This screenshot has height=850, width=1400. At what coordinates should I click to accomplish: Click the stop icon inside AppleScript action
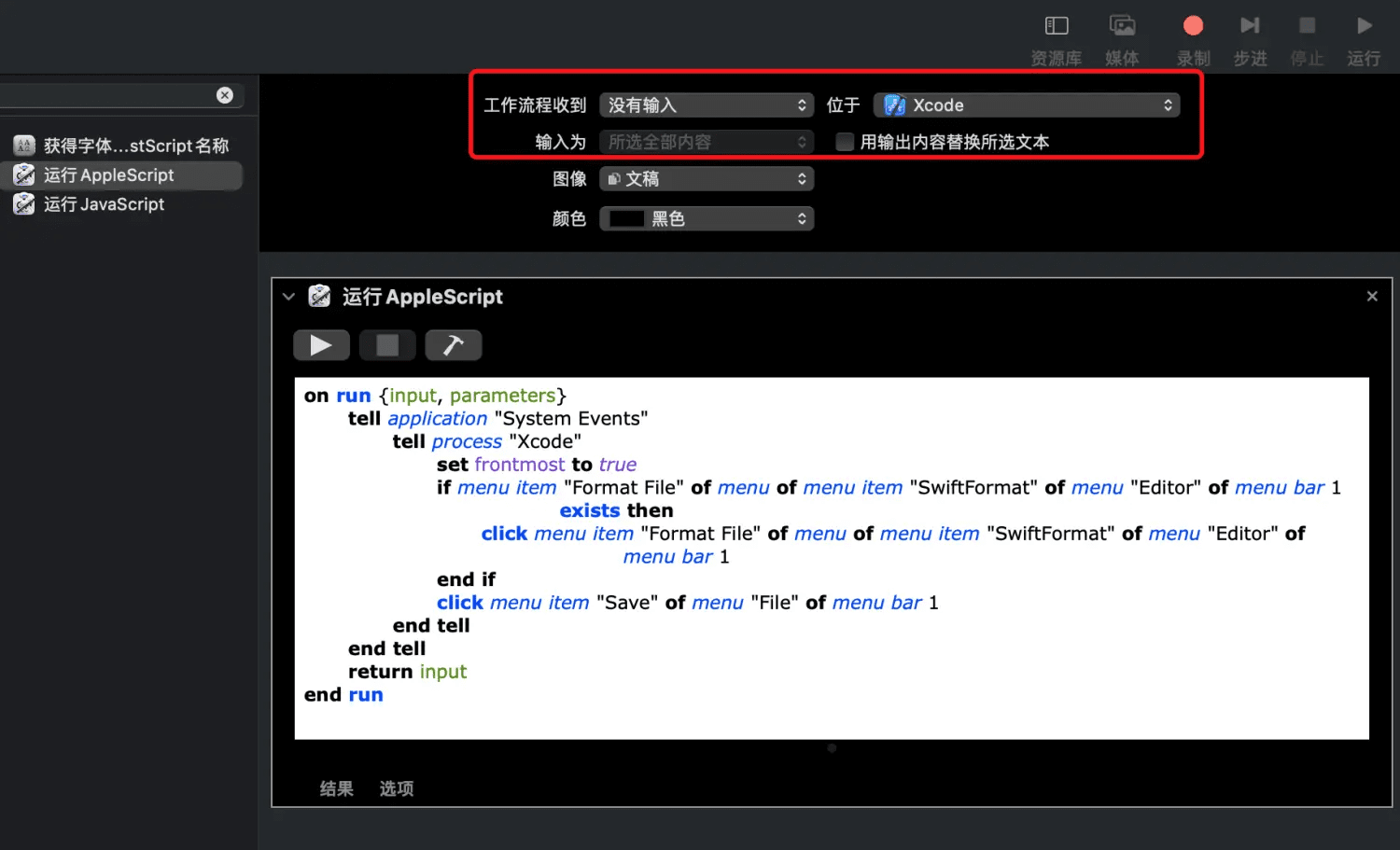click(387, 344)
